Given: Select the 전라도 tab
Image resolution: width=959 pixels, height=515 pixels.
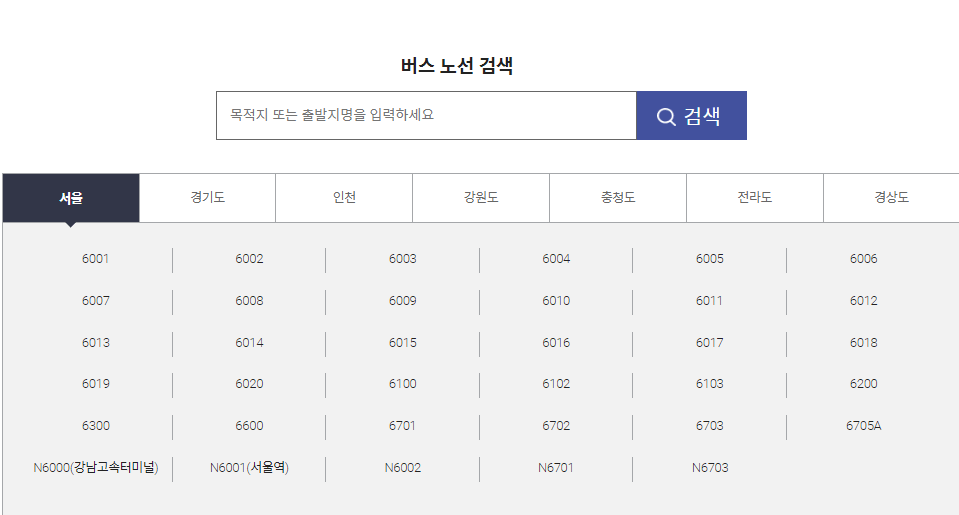Looking at the screenshot, I should (755, 198).
